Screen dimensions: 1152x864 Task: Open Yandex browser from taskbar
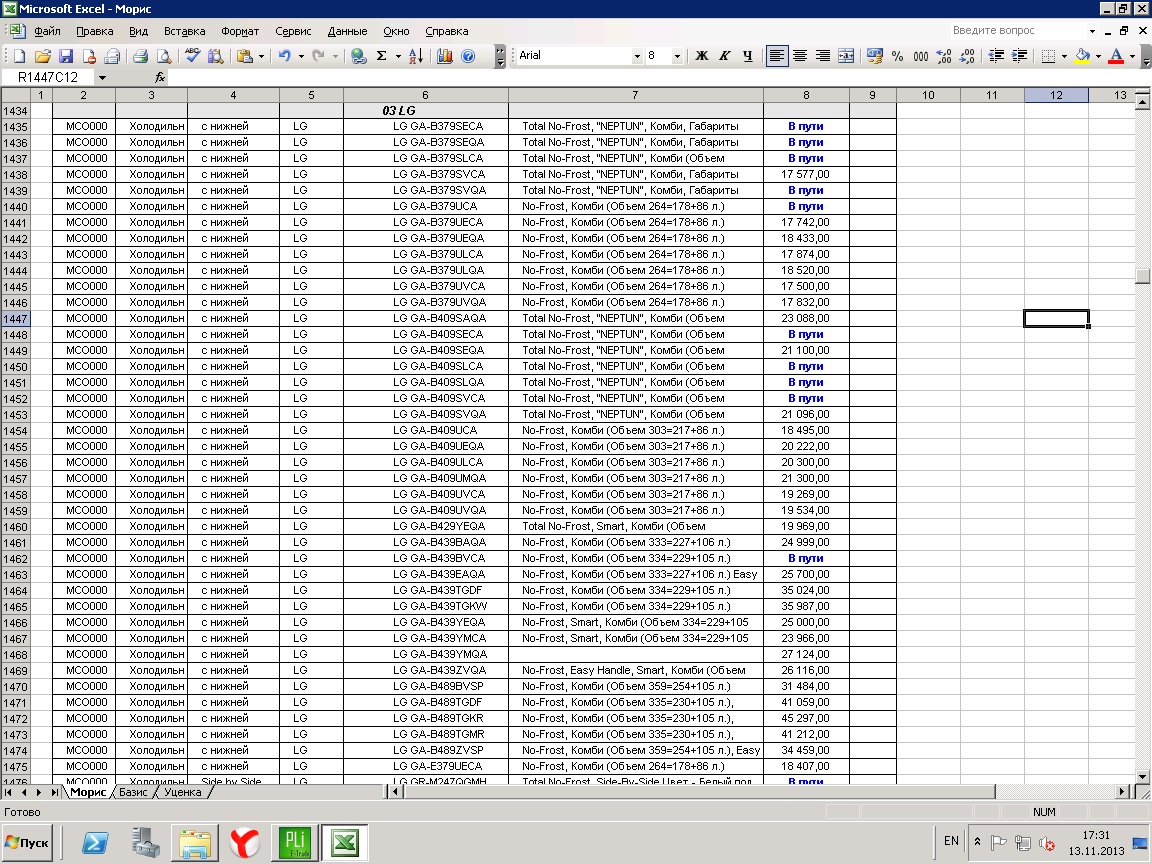click(x=245, y=843)
